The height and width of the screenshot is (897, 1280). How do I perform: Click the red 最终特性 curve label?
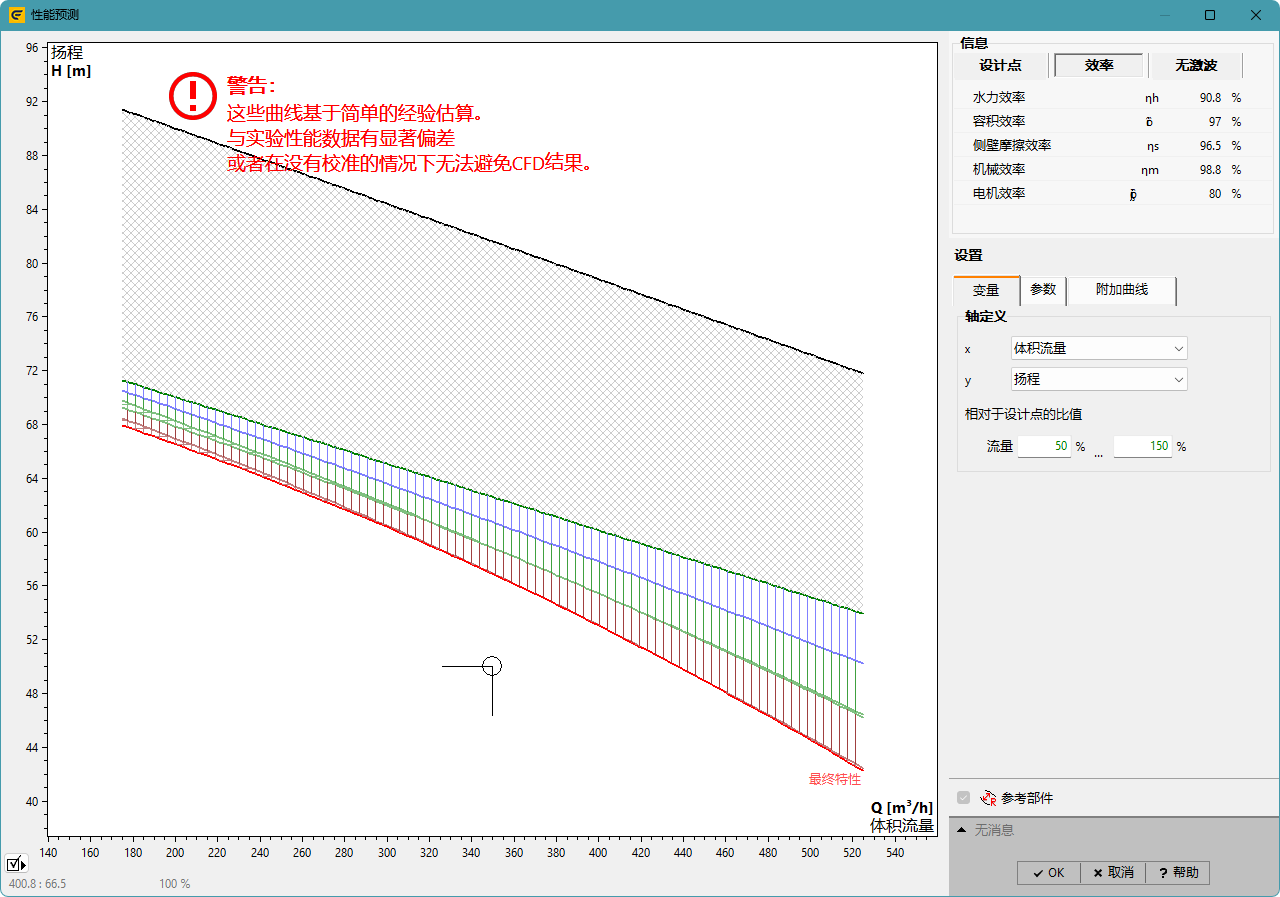pos(836,778)
